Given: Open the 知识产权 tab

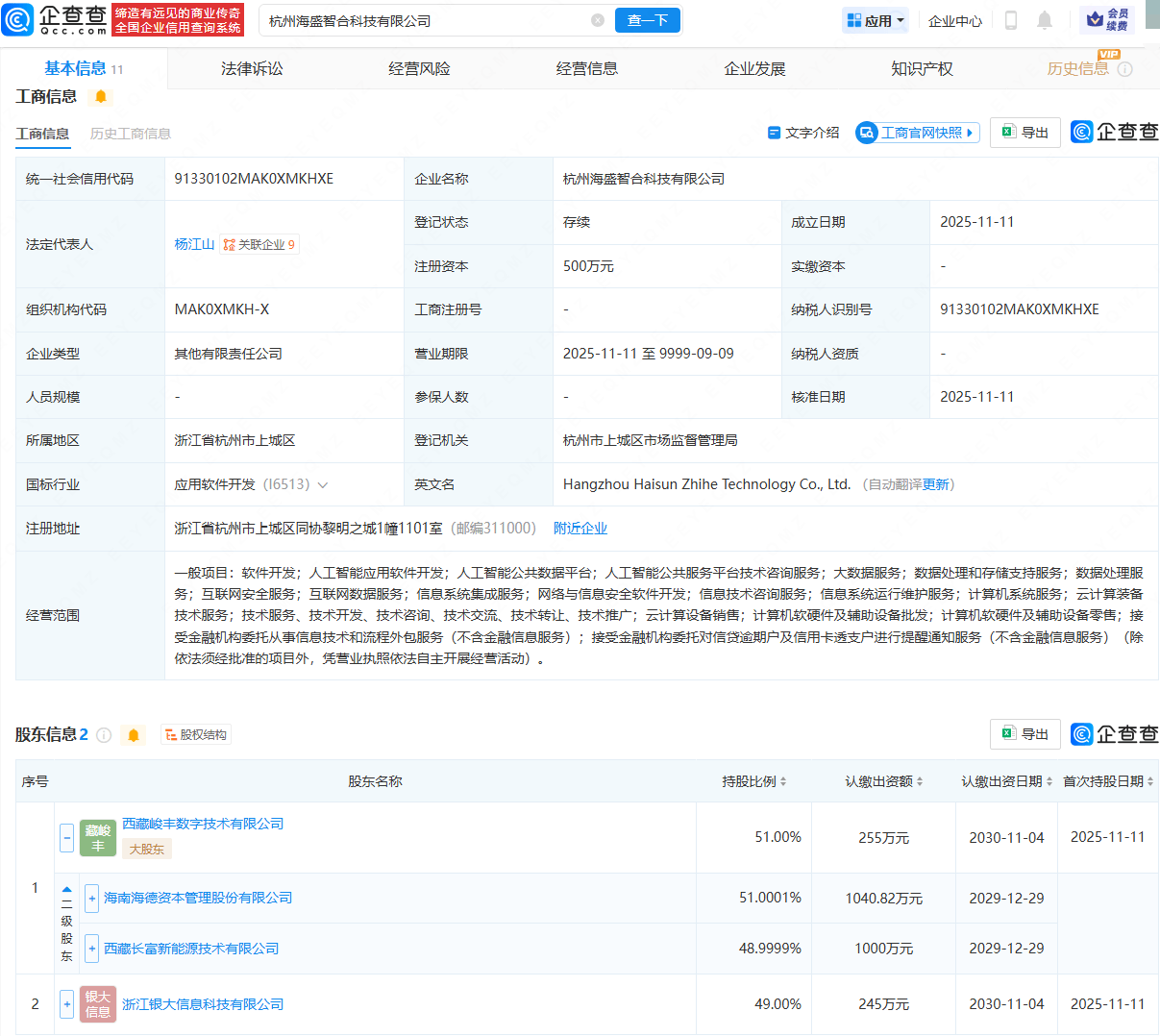Looking at the screenshot, I should click(x=922, y=68).
